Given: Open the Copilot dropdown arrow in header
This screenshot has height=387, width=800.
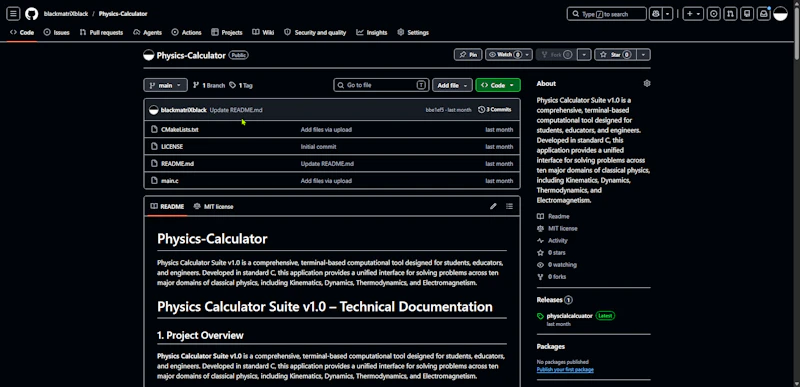Looking at the screenshot, I should point(668,14).
